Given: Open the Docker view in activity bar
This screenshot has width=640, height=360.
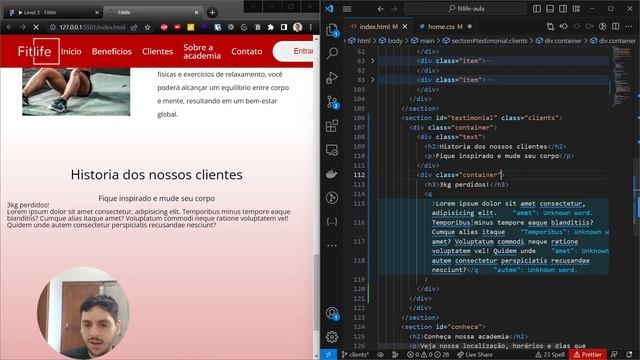Looking at the screenshot, I should coord(332,174).
